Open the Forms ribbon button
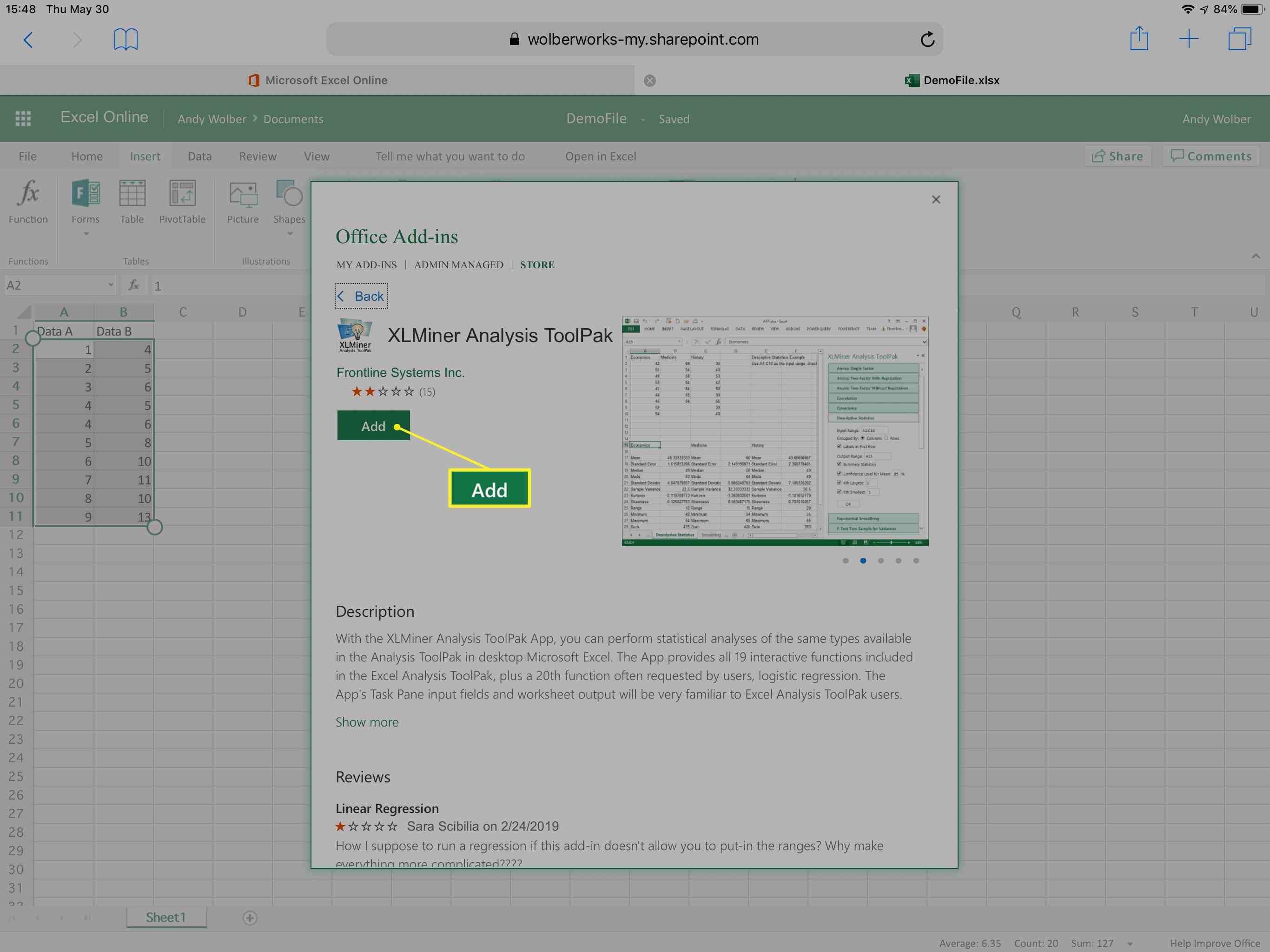Screen dimensions: 1270x952 86,207
